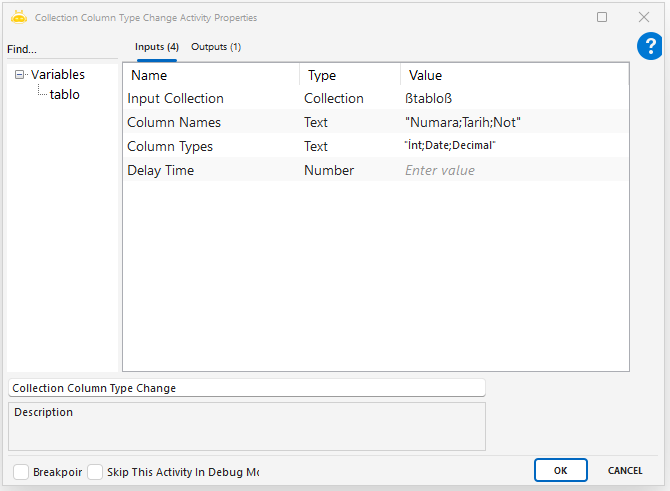Click the Find... search field
Screen dimensions: 670x491
60,49
